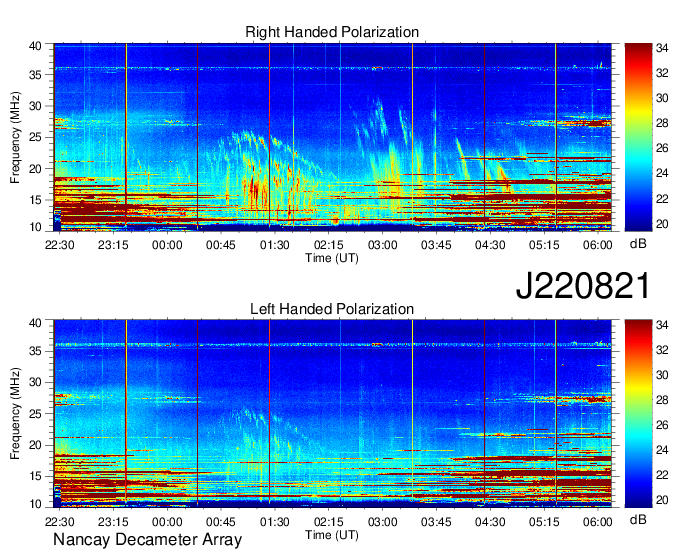Click "Frequency (MHz)" axis label of Left Handed plot

(15, 414)
